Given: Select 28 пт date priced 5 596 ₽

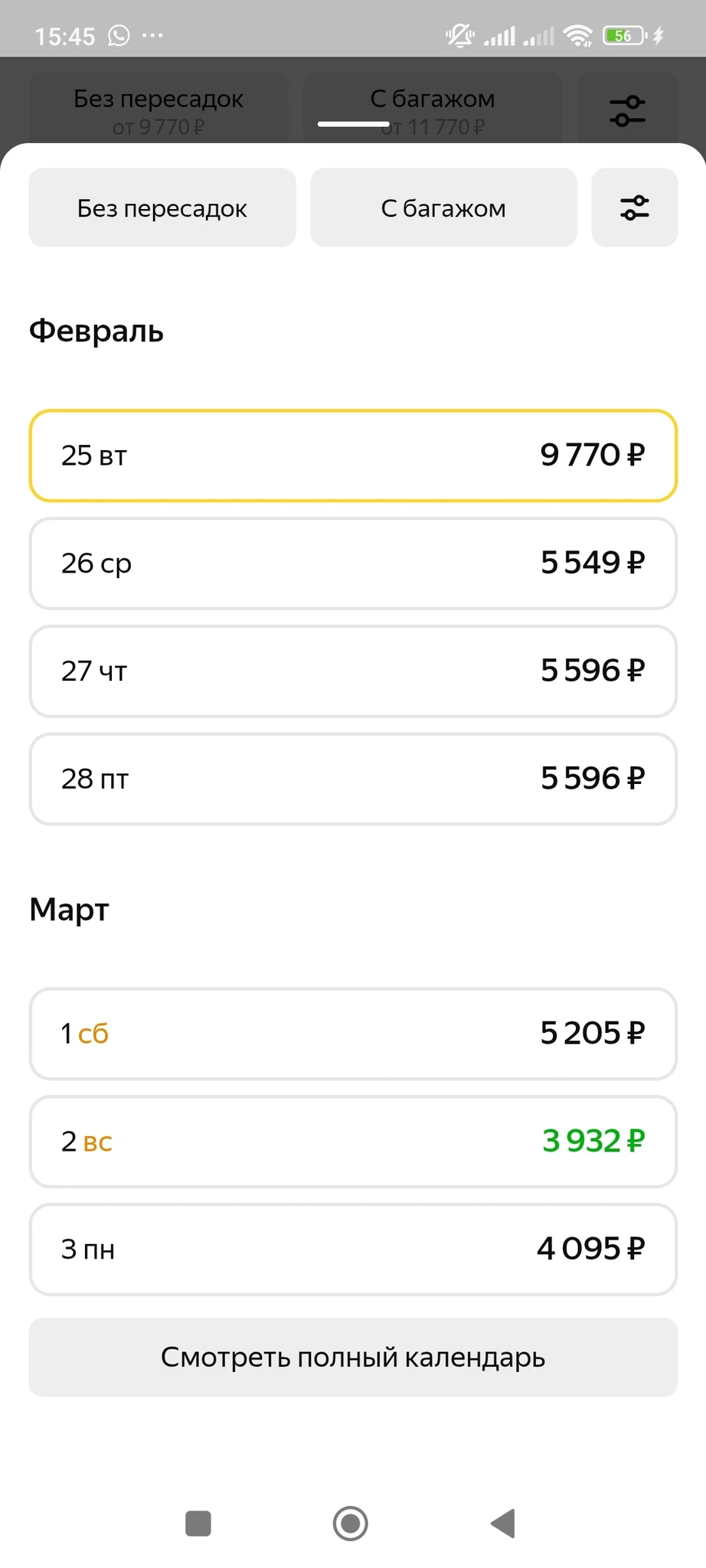Looking at the screenshot, I should (353, 779).
